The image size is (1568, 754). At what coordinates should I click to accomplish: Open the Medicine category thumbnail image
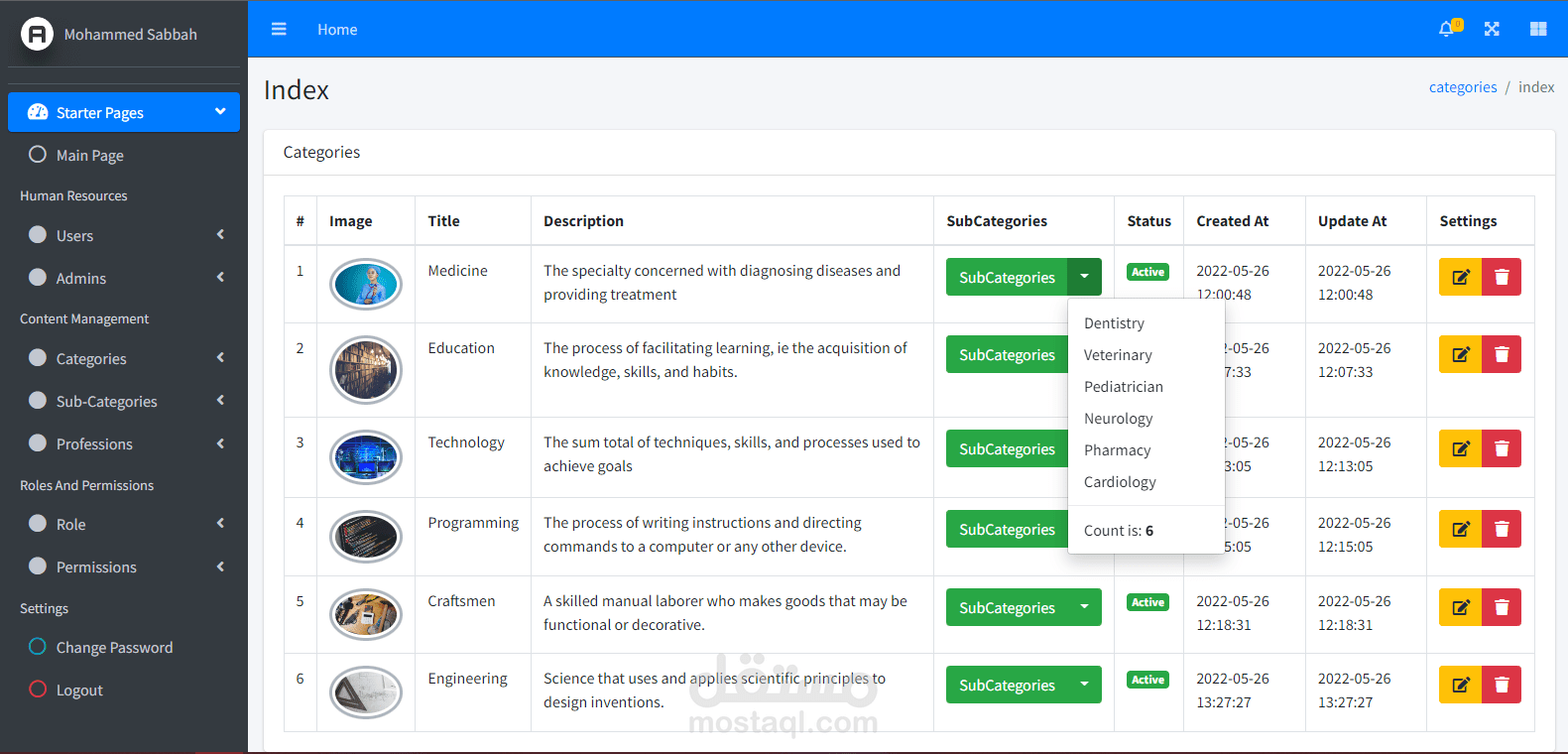click(x=366, y=285)
